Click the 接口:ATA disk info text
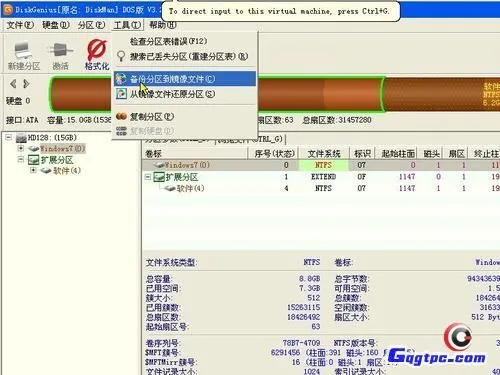 22,120
